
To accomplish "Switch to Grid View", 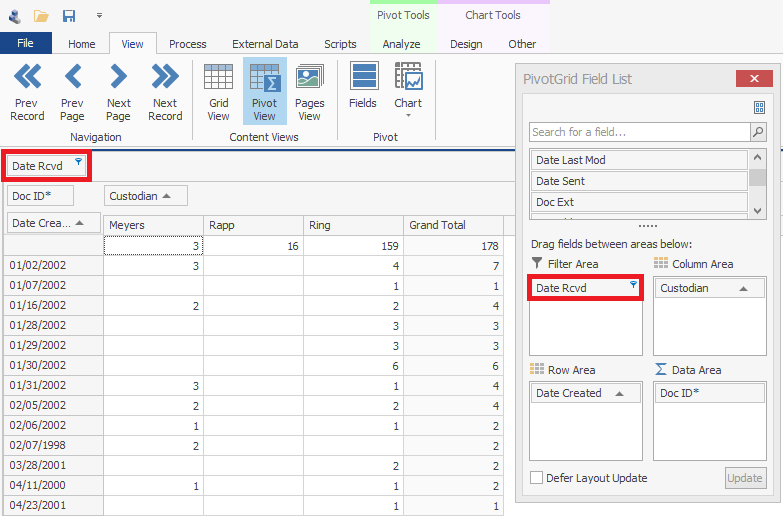I will click(218, 92).
